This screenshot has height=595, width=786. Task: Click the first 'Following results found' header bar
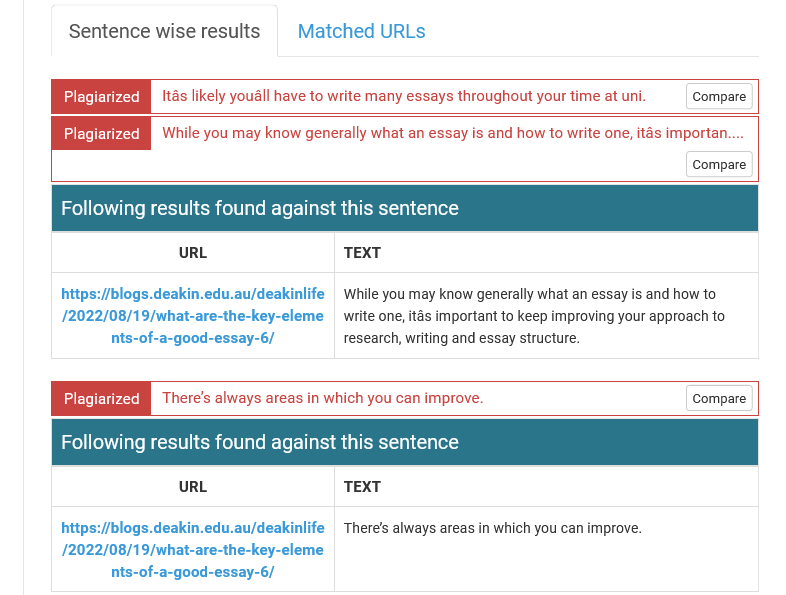pyautogui.click(x=404, y=209)
